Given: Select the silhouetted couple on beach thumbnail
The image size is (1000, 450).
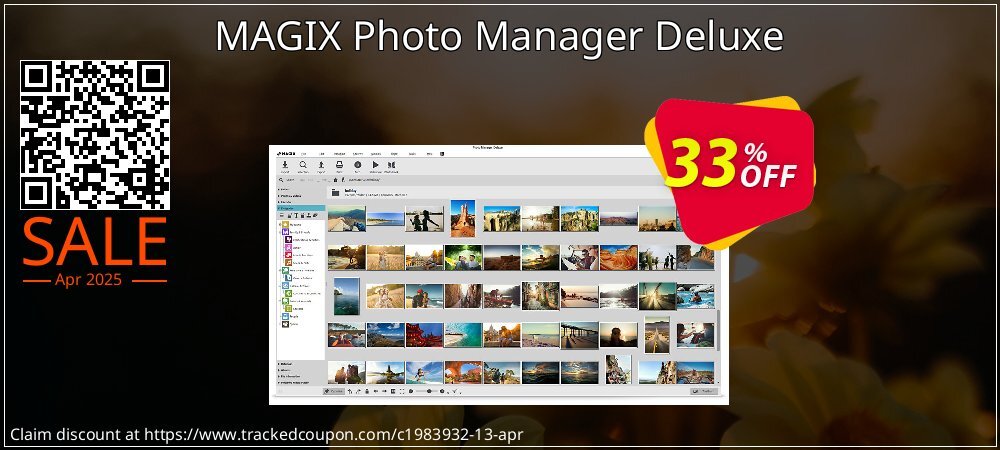Looking at the screenshot, I should pyautogui.click(x=424, y=219).
